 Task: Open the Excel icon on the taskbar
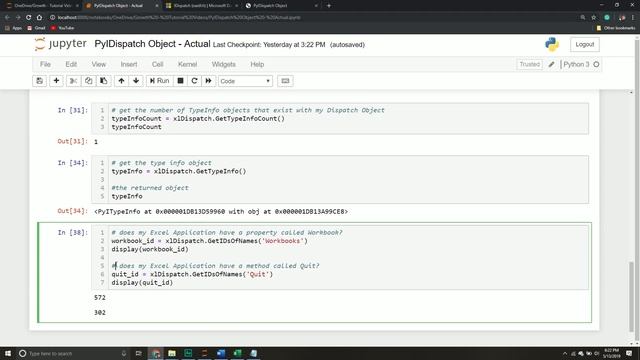(x=238, y=353)
